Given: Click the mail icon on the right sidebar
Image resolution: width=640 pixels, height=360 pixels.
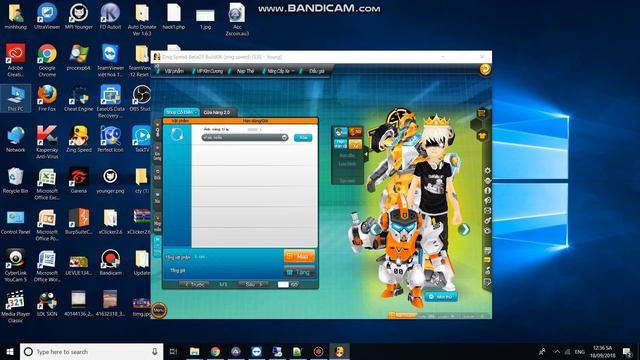Looking at the screenshot, I should coord(487,211).
